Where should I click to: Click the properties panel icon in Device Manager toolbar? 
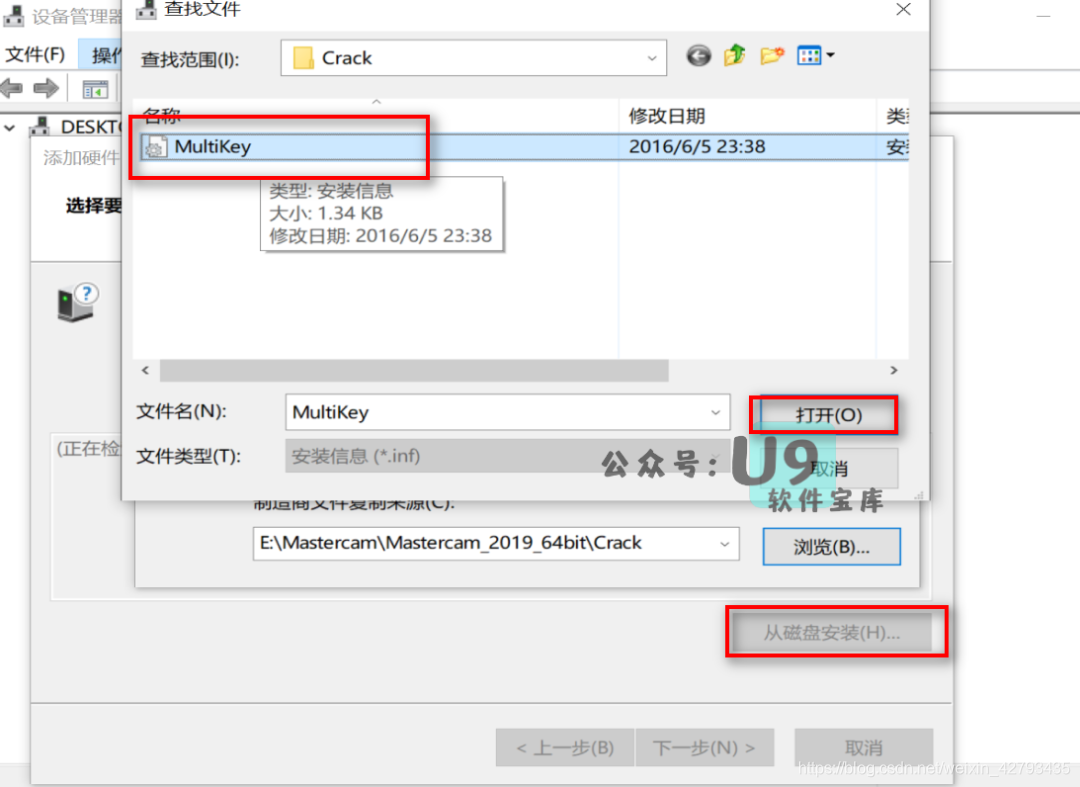point(96,89)
